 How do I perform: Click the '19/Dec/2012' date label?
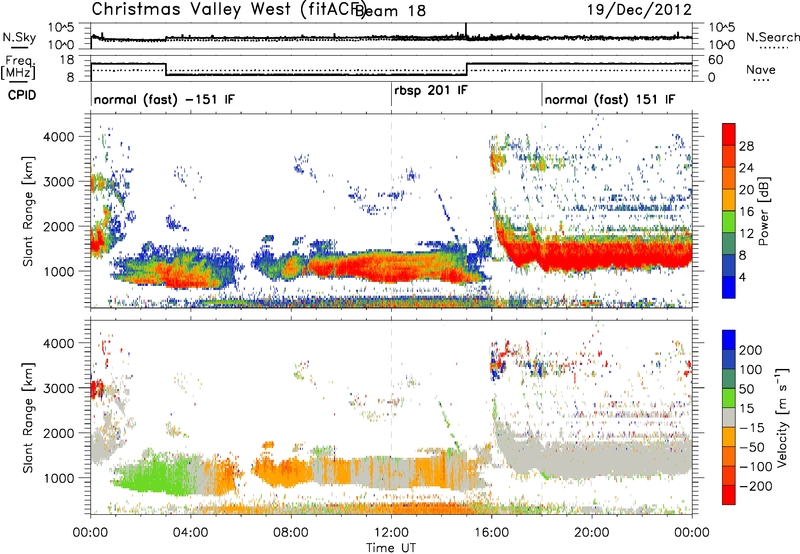(x=639, y=9)
